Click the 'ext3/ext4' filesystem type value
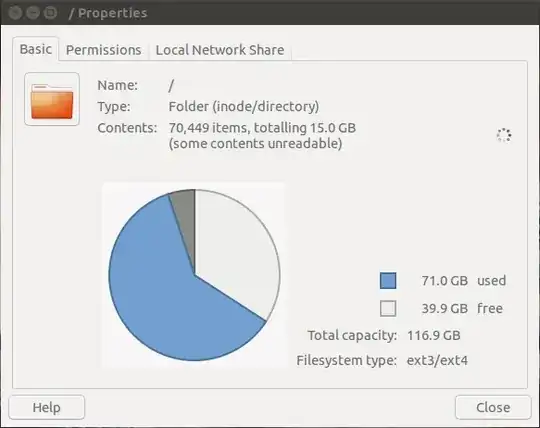This screenshot has width=540, height=428. tap(437, 360)
